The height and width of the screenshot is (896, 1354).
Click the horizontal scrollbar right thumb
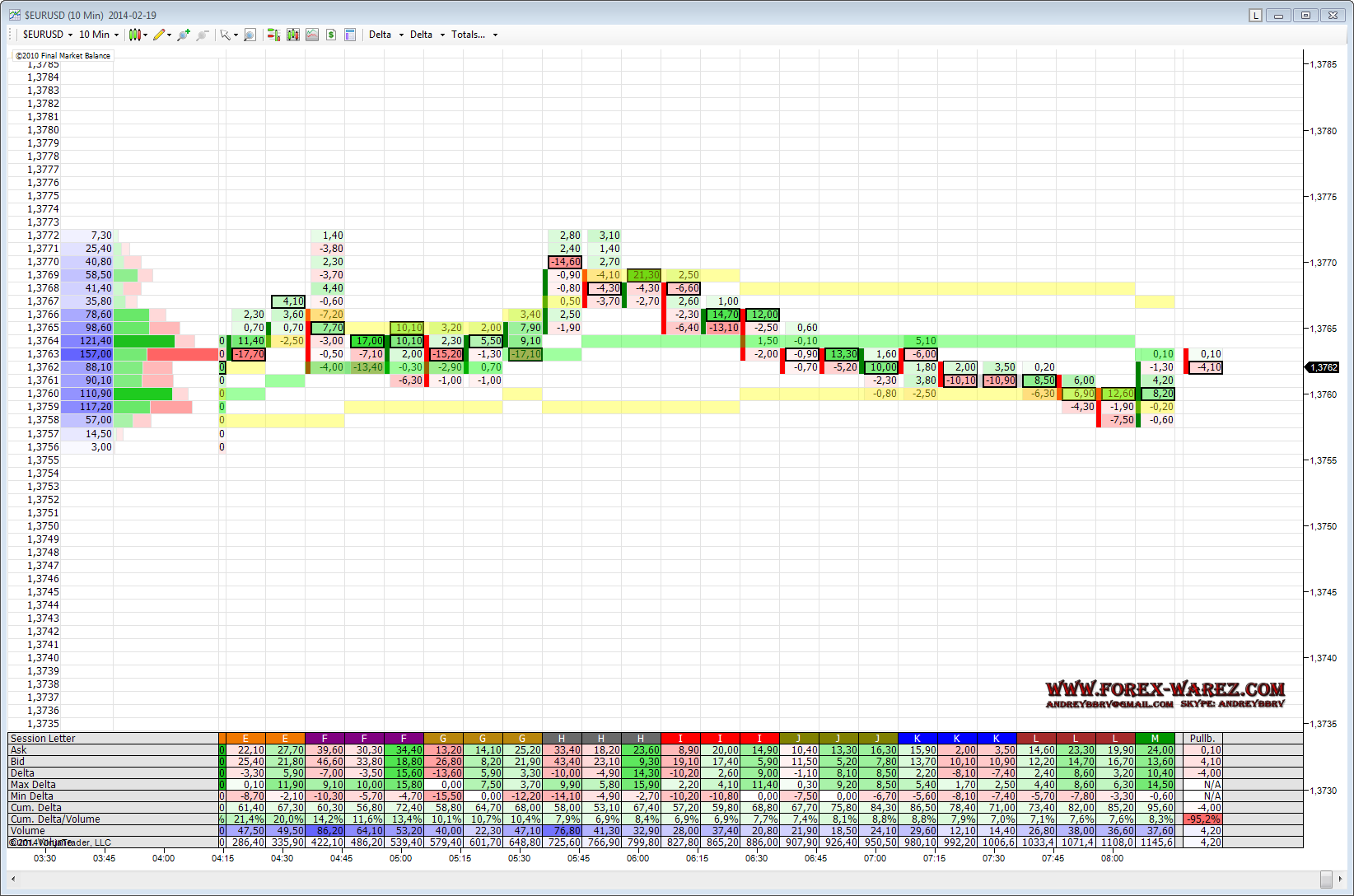pos(1325,879)
